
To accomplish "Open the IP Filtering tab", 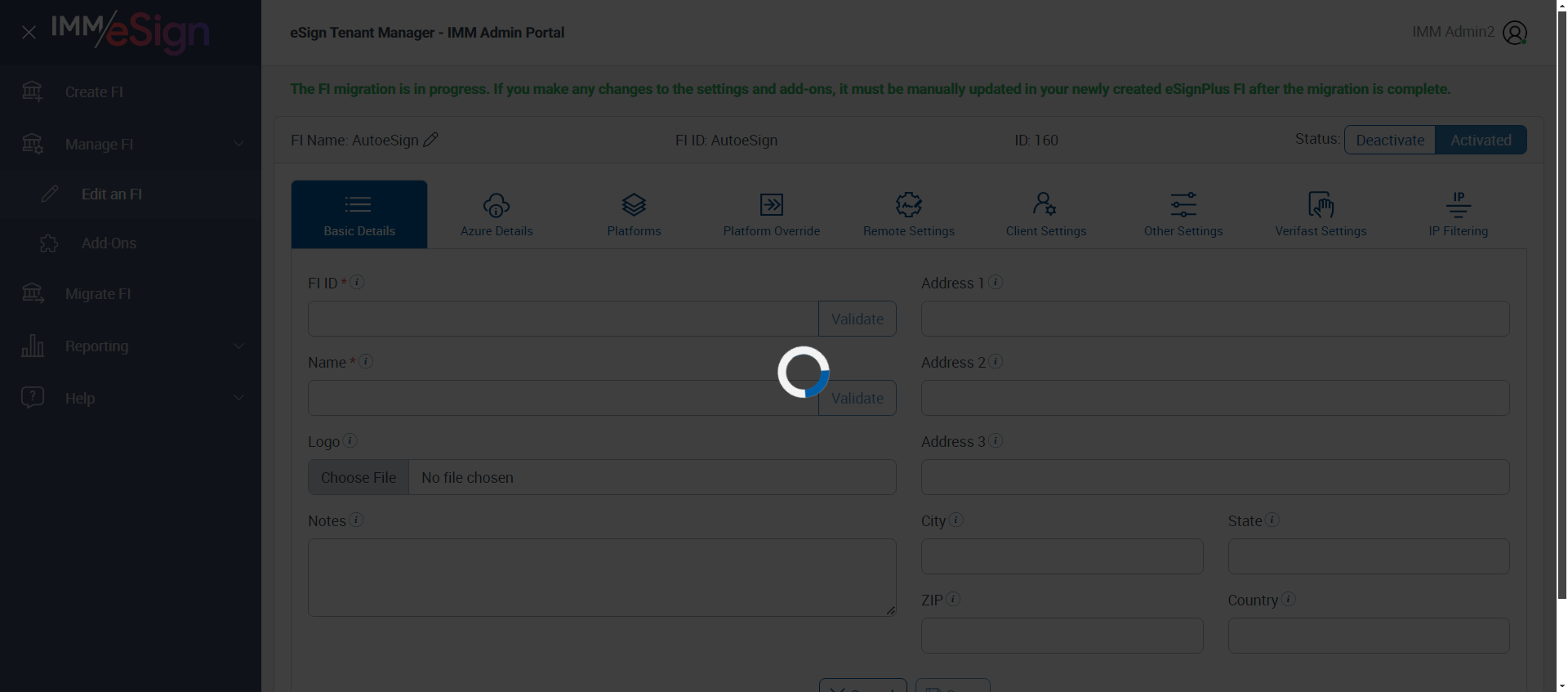I will click(x=1459, y=214).
